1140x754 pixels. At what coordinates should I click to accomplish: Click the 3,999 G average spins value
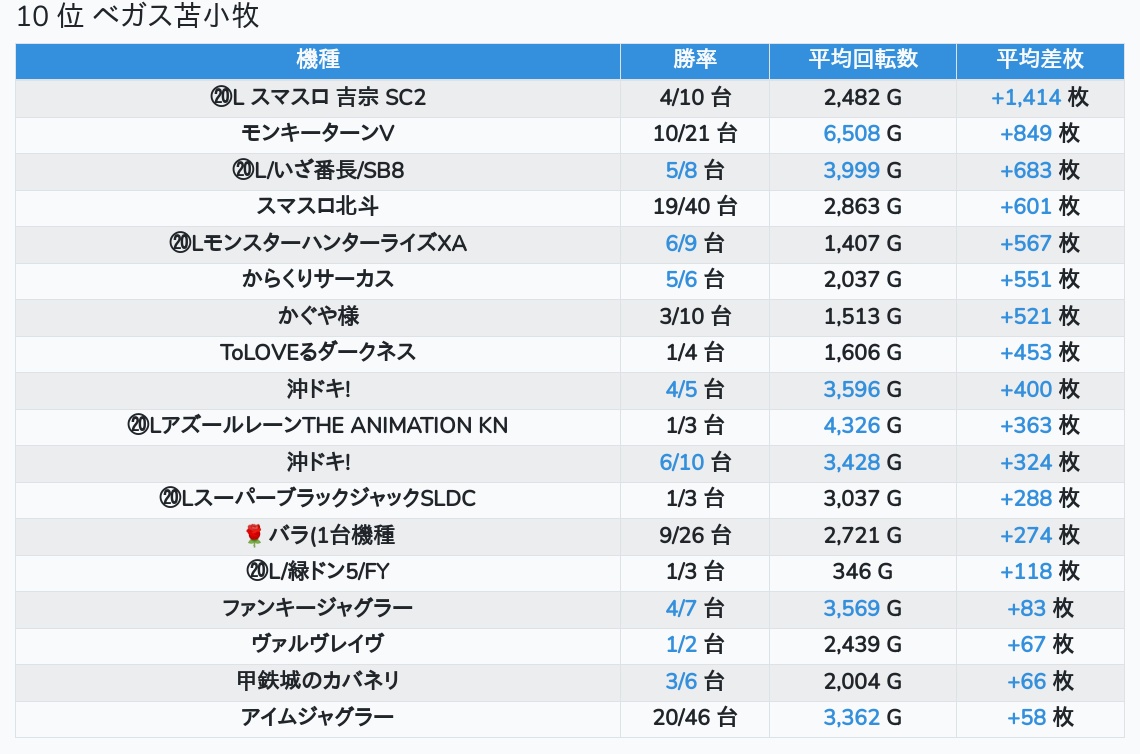click(x=862, y=170)
